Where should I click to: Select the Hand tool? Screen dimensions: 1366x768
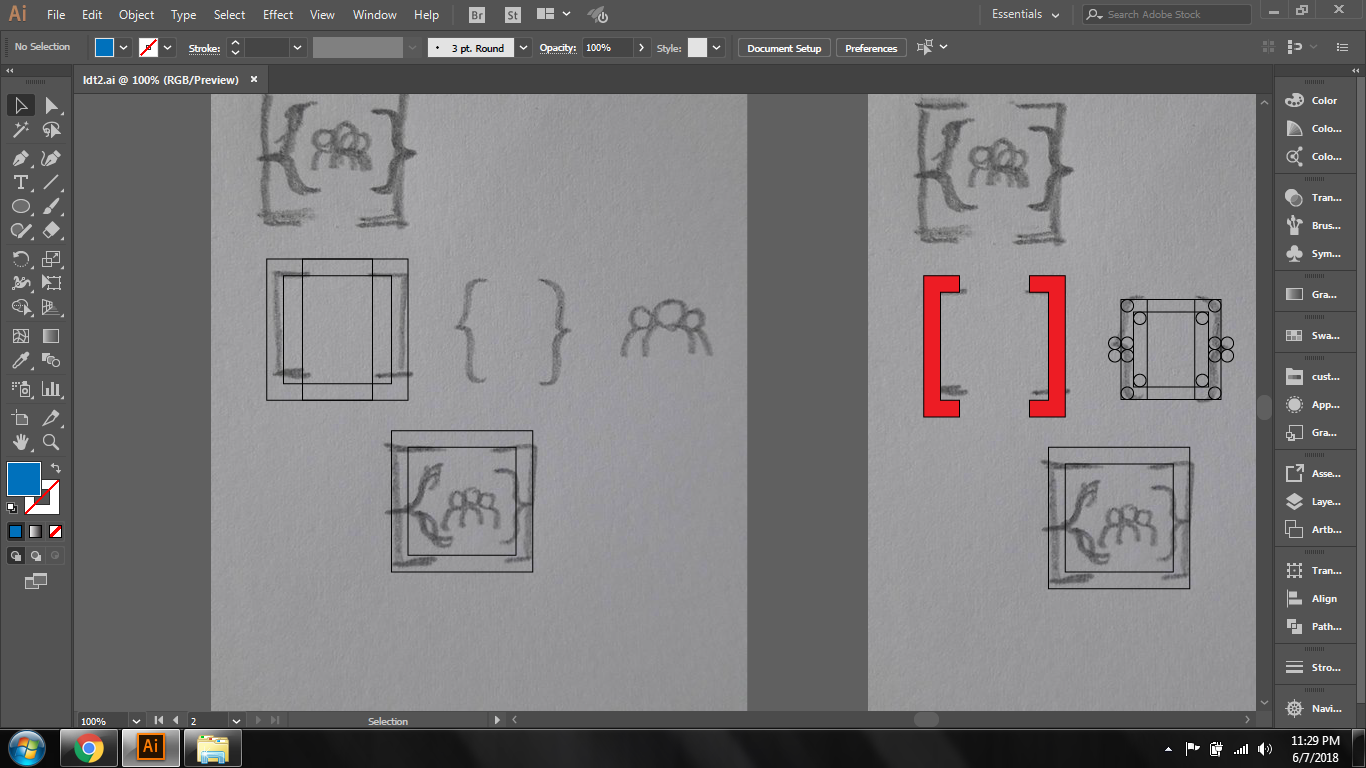click(x=20, y=442)
